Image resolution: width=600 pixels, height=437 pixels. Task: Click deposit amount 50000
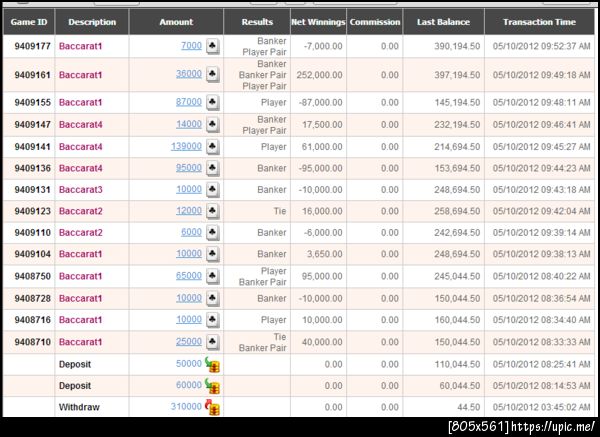point(189,364)
